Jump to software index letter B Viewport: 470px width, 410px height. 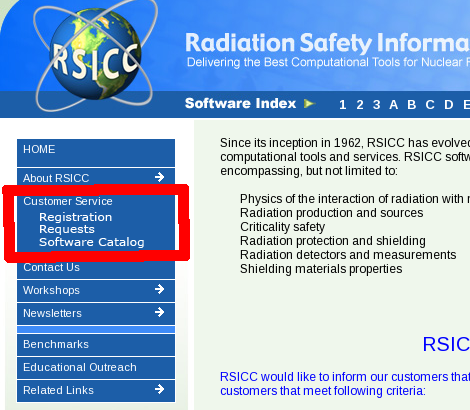tap(412, 105)
